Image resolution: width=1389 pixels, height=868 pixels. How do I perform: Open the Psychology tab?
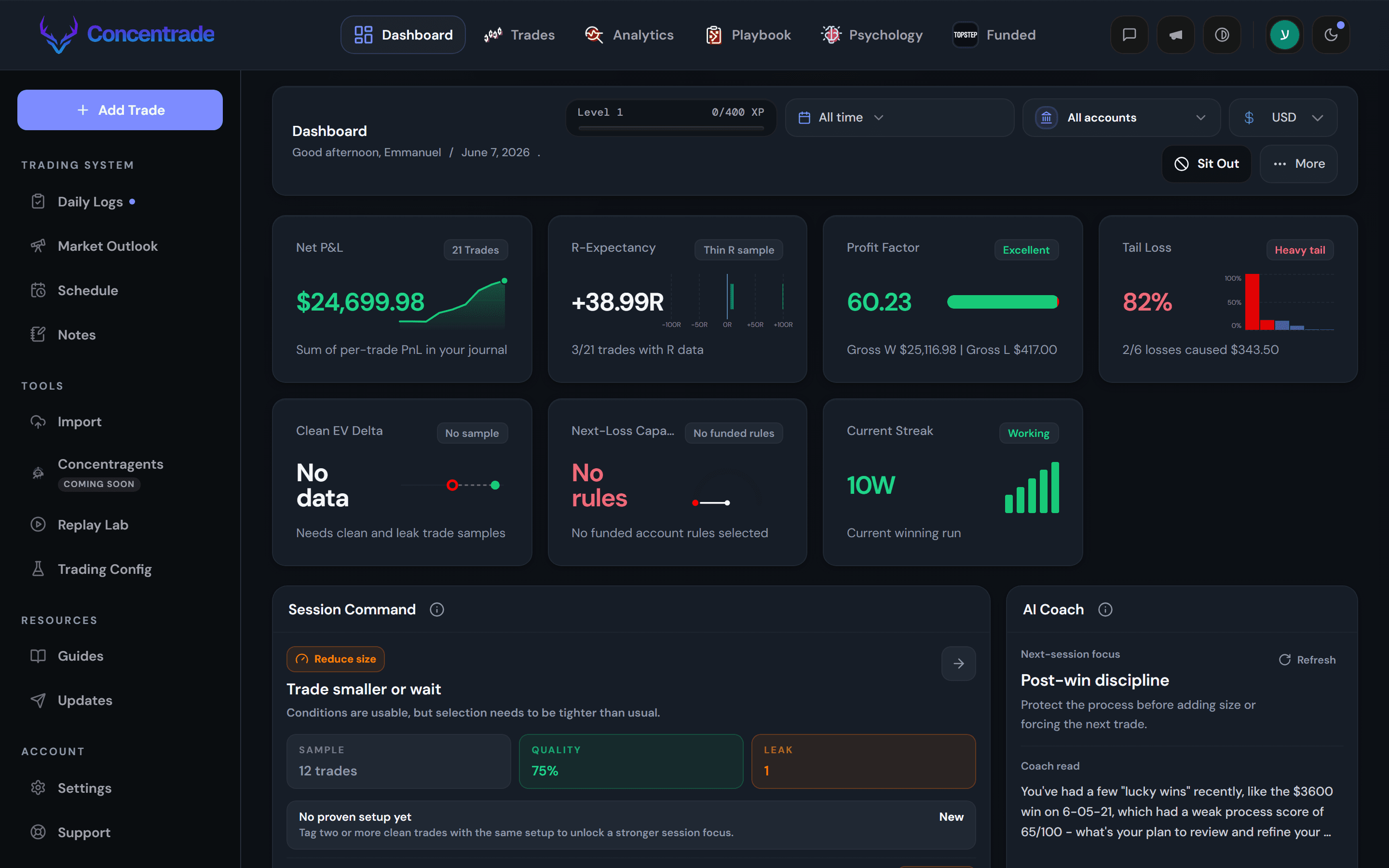[872, 35]
